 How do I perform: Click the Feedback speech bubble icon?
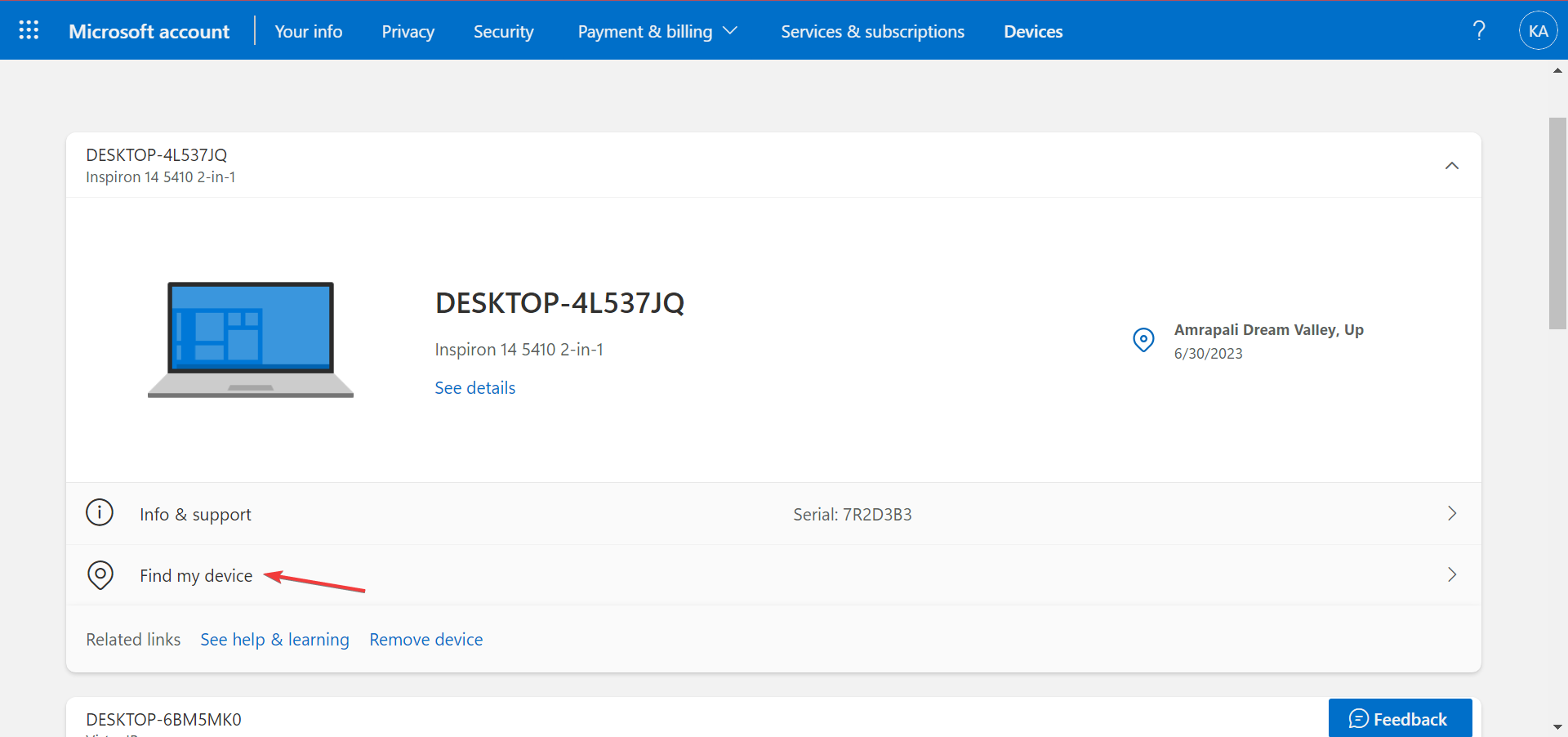(1359, 718)
